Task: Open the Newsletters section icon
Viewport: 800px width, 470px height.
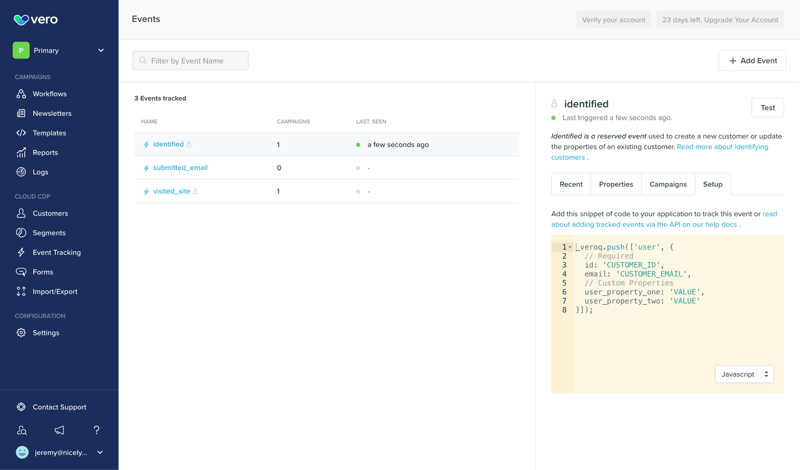Action: (21, 114)
